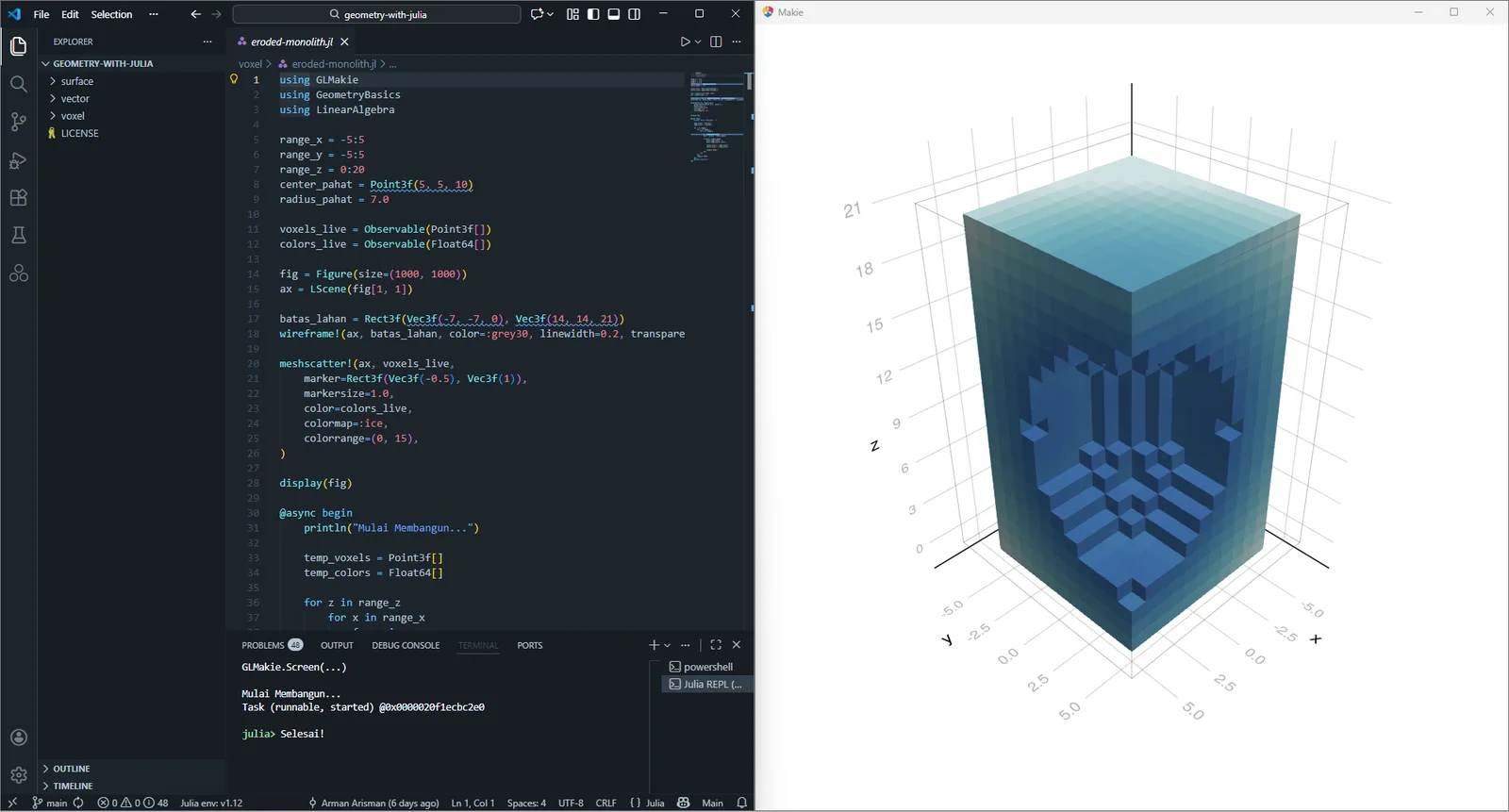
Task: Maximize the panel size
Action: [x=716, y=645]
